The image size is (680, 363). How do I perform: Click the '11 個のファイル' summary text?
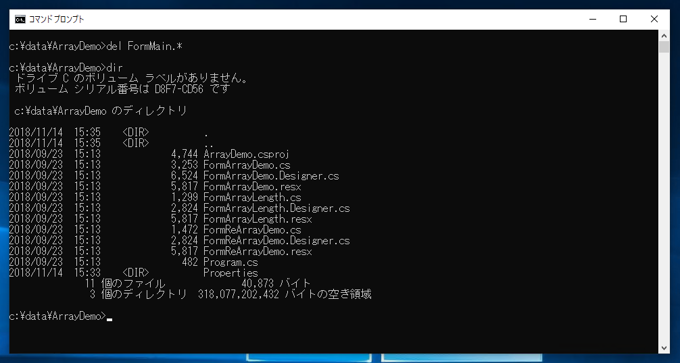[x=126, y=284]
